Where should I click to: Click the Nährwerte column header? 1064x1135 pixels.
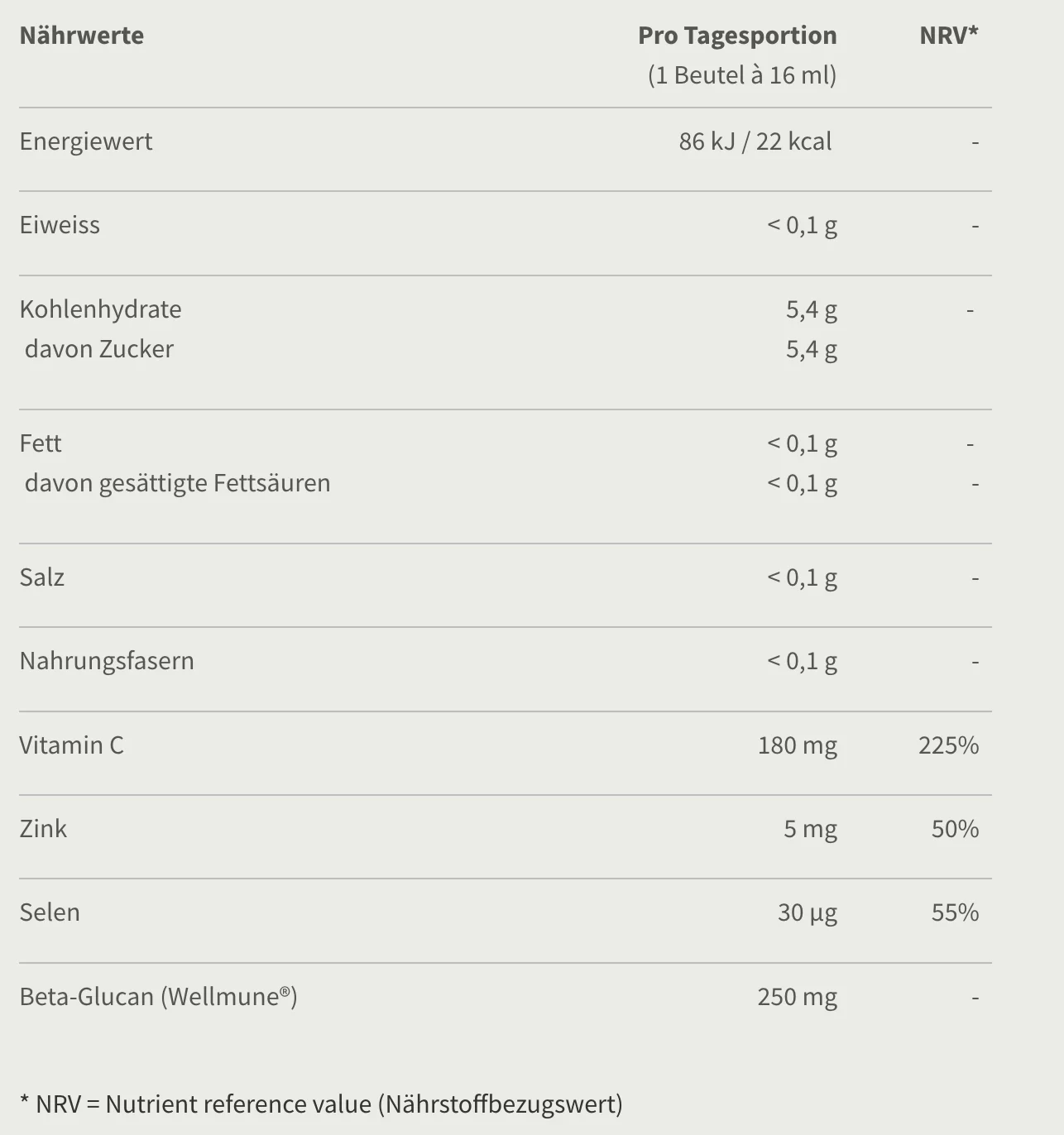click(x=81, y=36)
